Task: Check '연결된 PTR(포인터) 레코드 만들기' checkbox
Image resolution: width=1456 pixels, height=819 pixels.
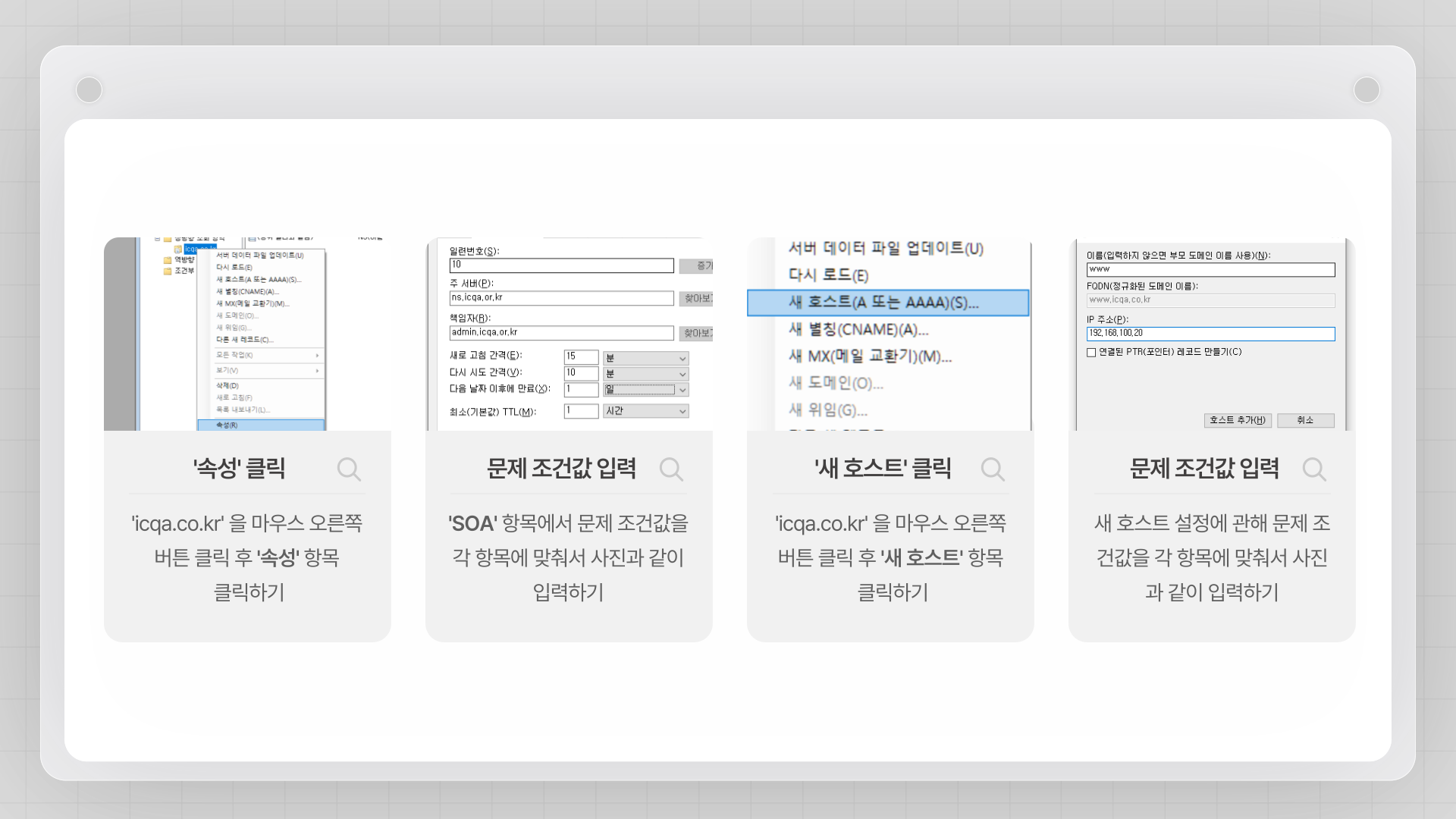Action: pos(1091,353)
